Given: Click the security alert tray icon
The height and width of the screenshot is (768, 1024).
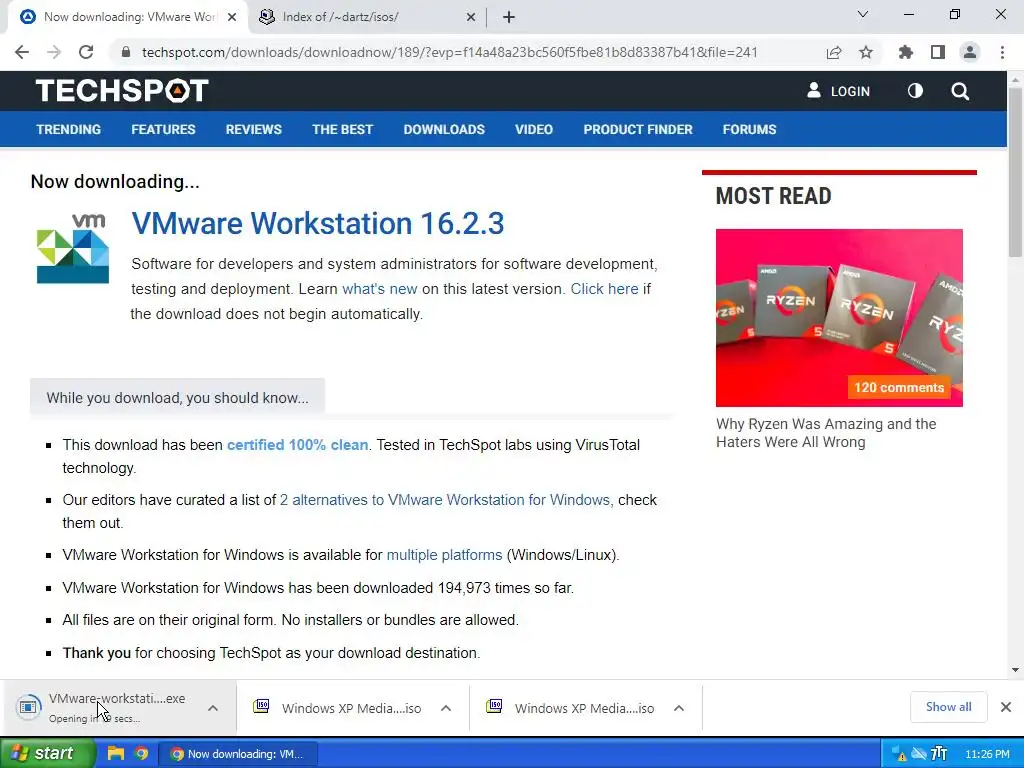Looking at the screenshot, I should coord(899,754).
